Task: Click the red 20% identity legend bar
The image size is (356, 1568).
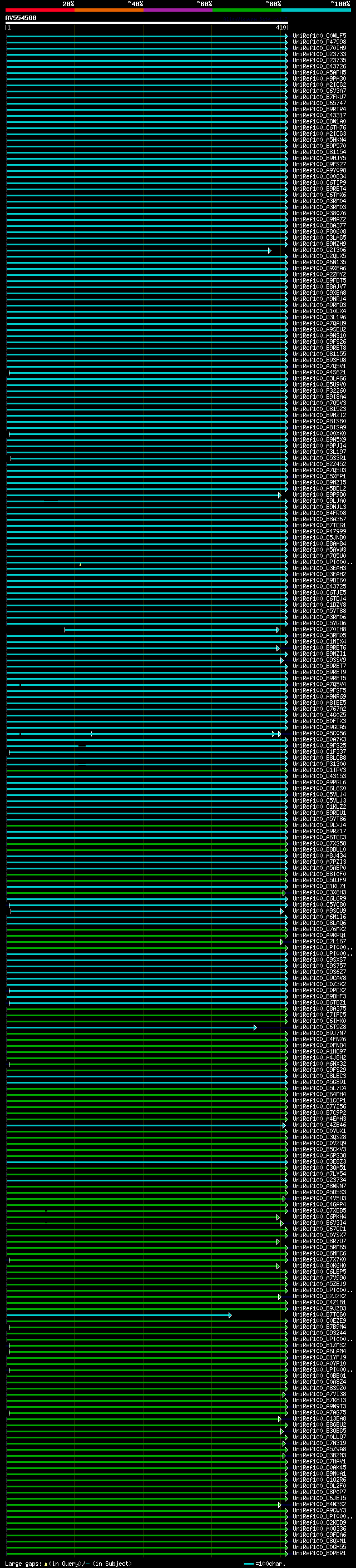Action: pos(39,10)
